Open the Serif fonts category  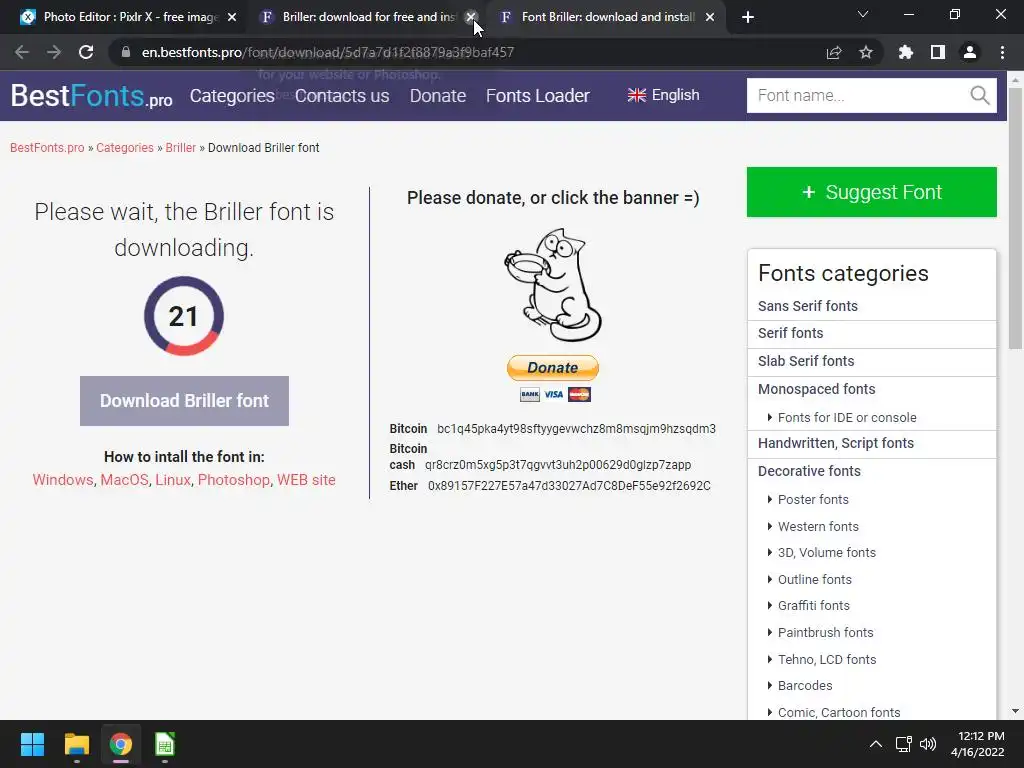click(x=790, y=333)
